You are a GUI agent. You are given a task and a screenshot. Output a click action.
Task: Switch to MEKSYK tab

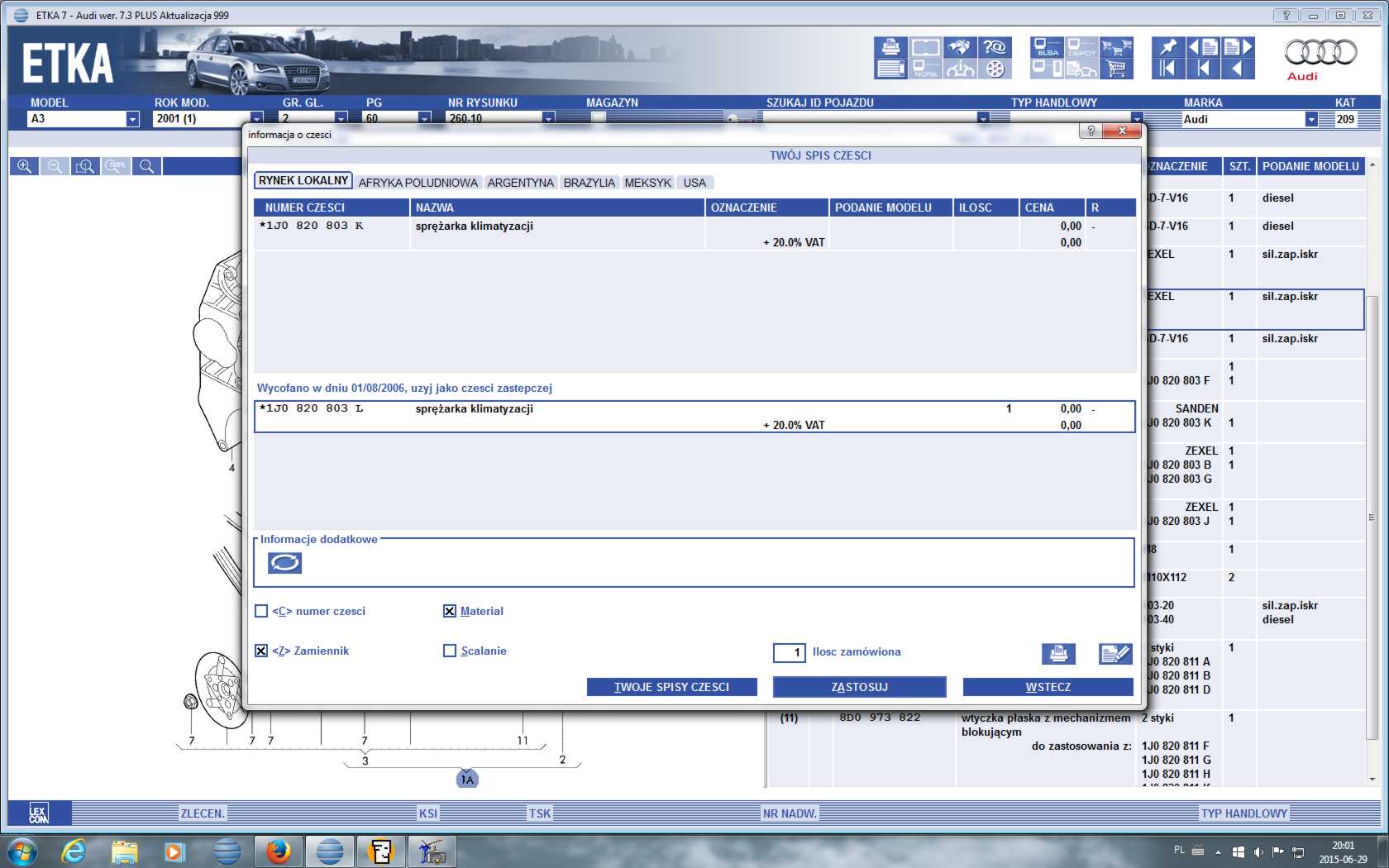648,183
